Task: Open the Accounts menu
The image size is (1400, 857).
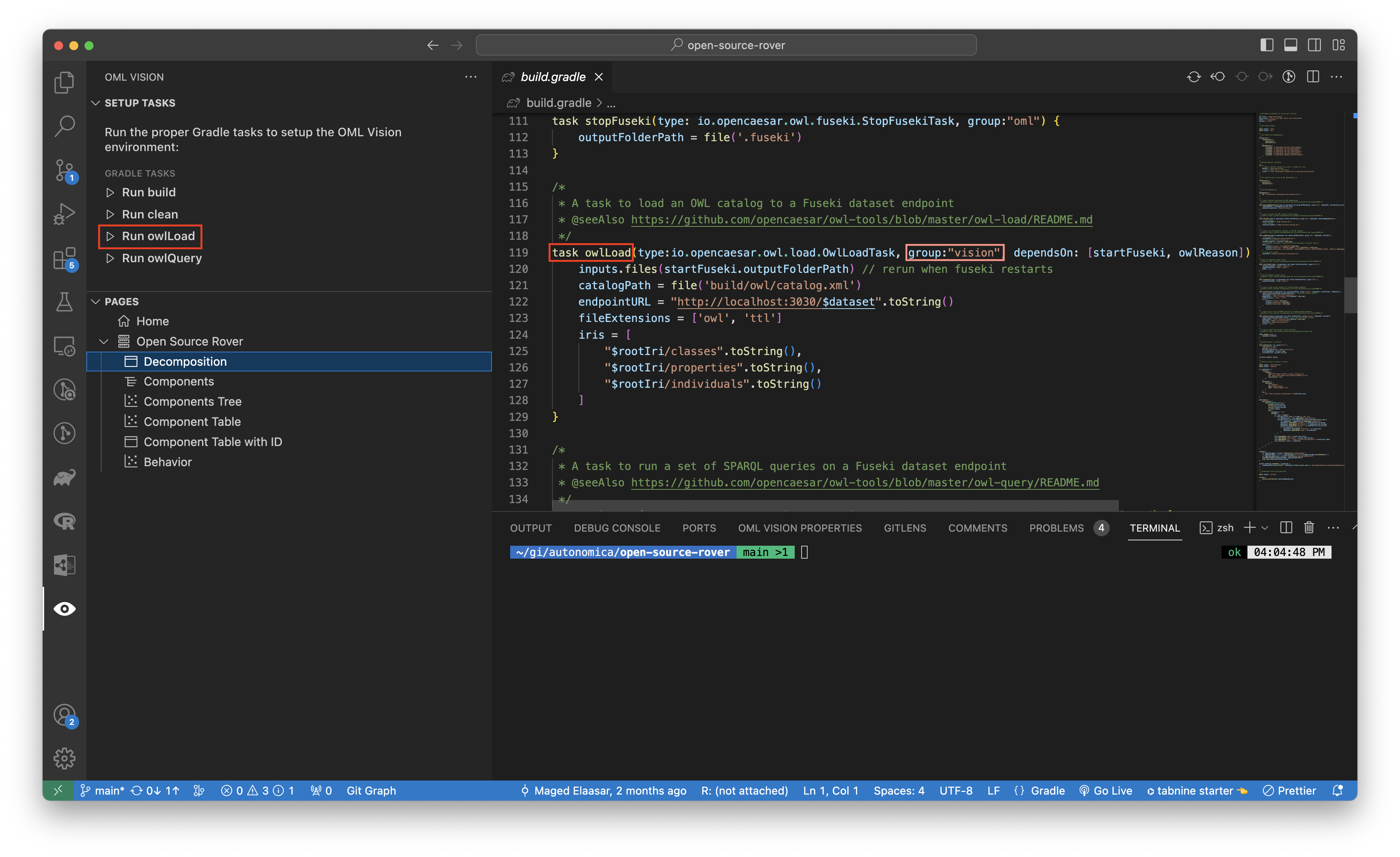Action: tap(64, 715)
